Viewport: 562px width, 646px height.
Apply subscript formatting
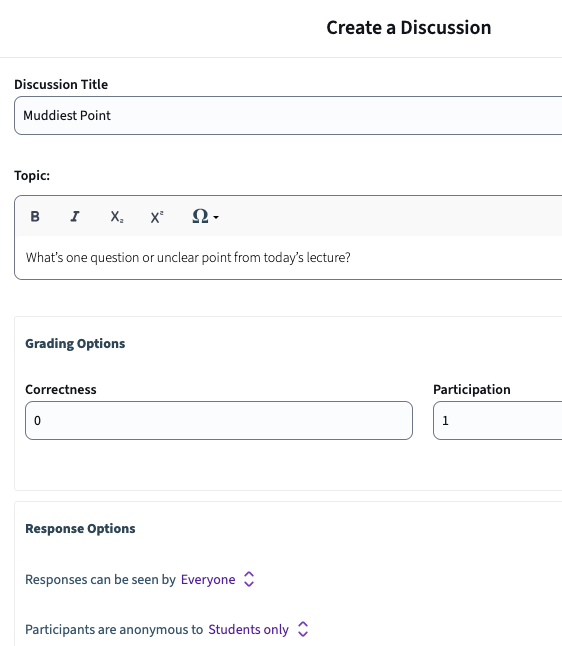point(117,216)
